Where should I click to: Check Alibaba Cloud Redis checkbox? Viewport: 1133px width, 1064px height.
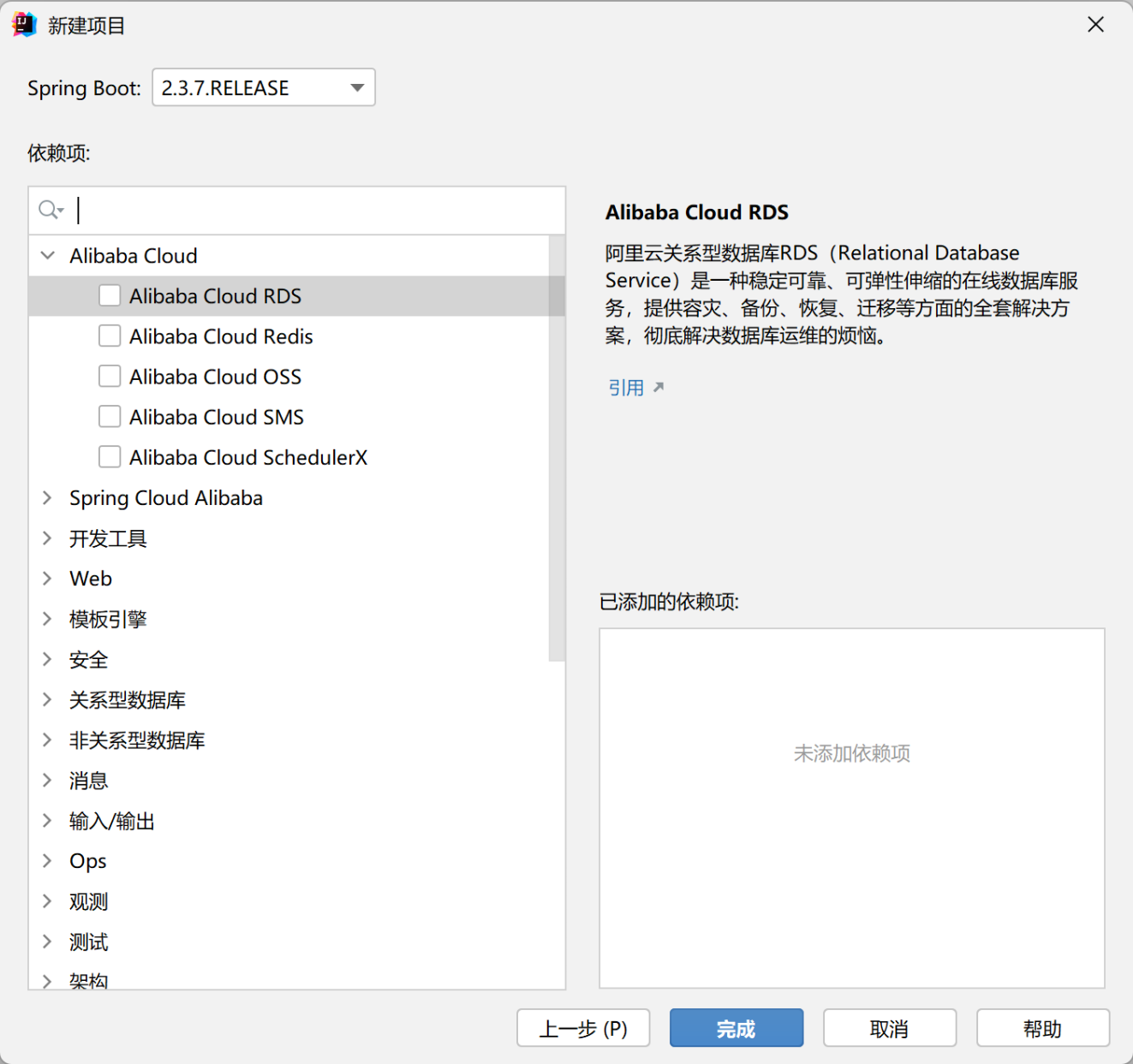click(110, 336)
